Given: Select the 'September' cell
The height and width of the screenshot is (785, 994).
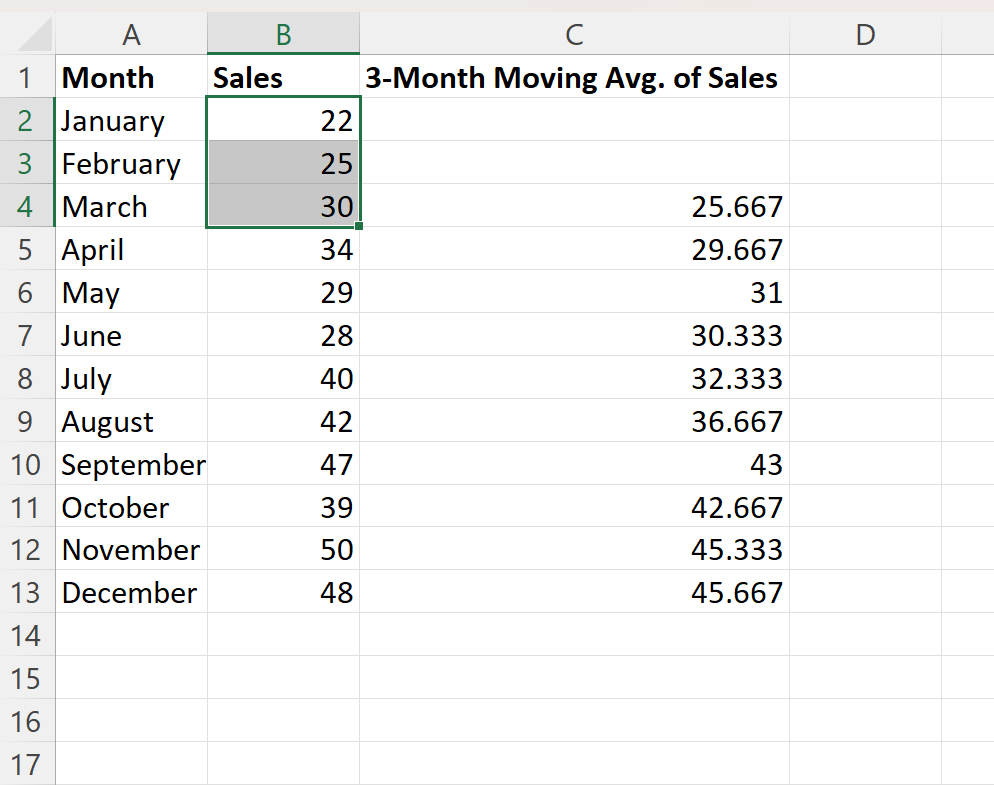Looking at the screenshot, I should [131, 464].
